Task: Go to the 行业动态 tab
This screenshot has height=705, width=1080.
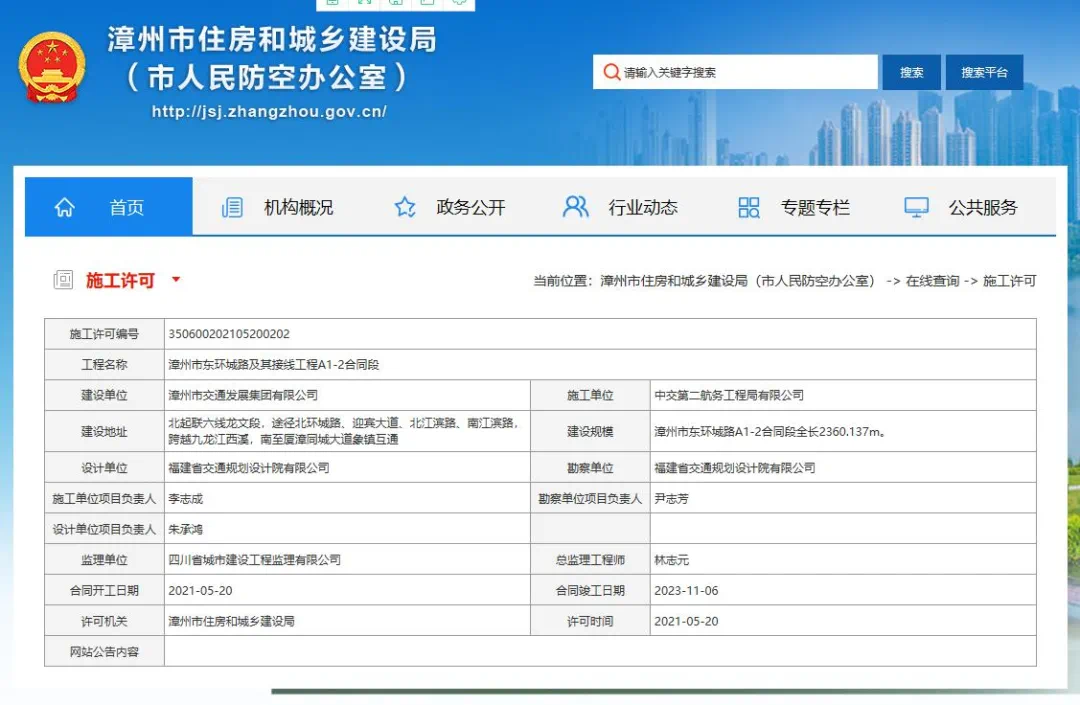Action: point(643,207)
